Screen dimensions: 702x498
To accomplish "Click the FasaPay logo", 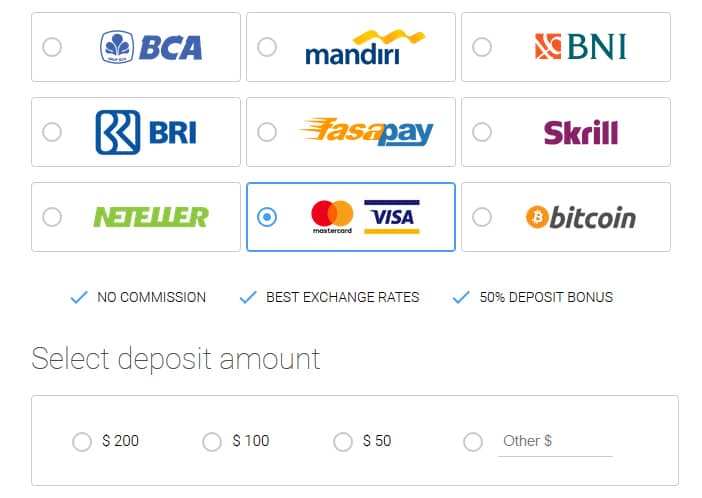I will 366,132.
